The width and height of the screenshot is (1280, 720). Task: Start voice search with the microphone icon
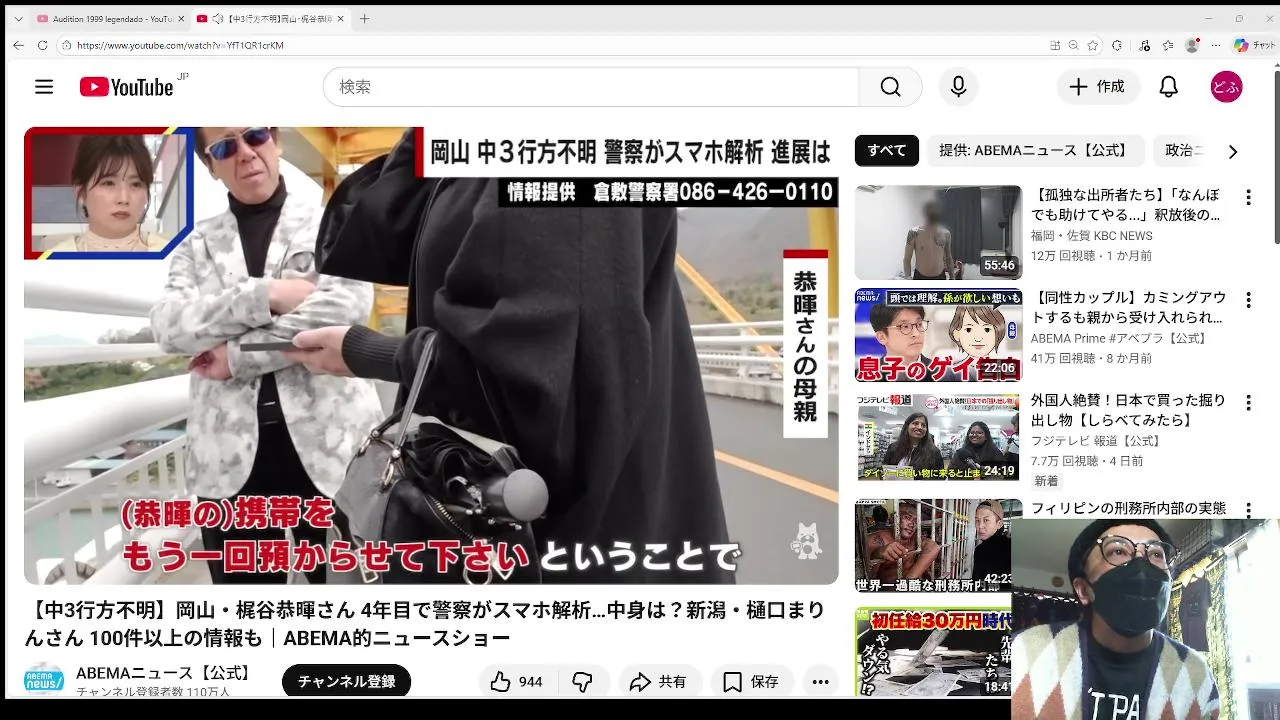(958, 87)
